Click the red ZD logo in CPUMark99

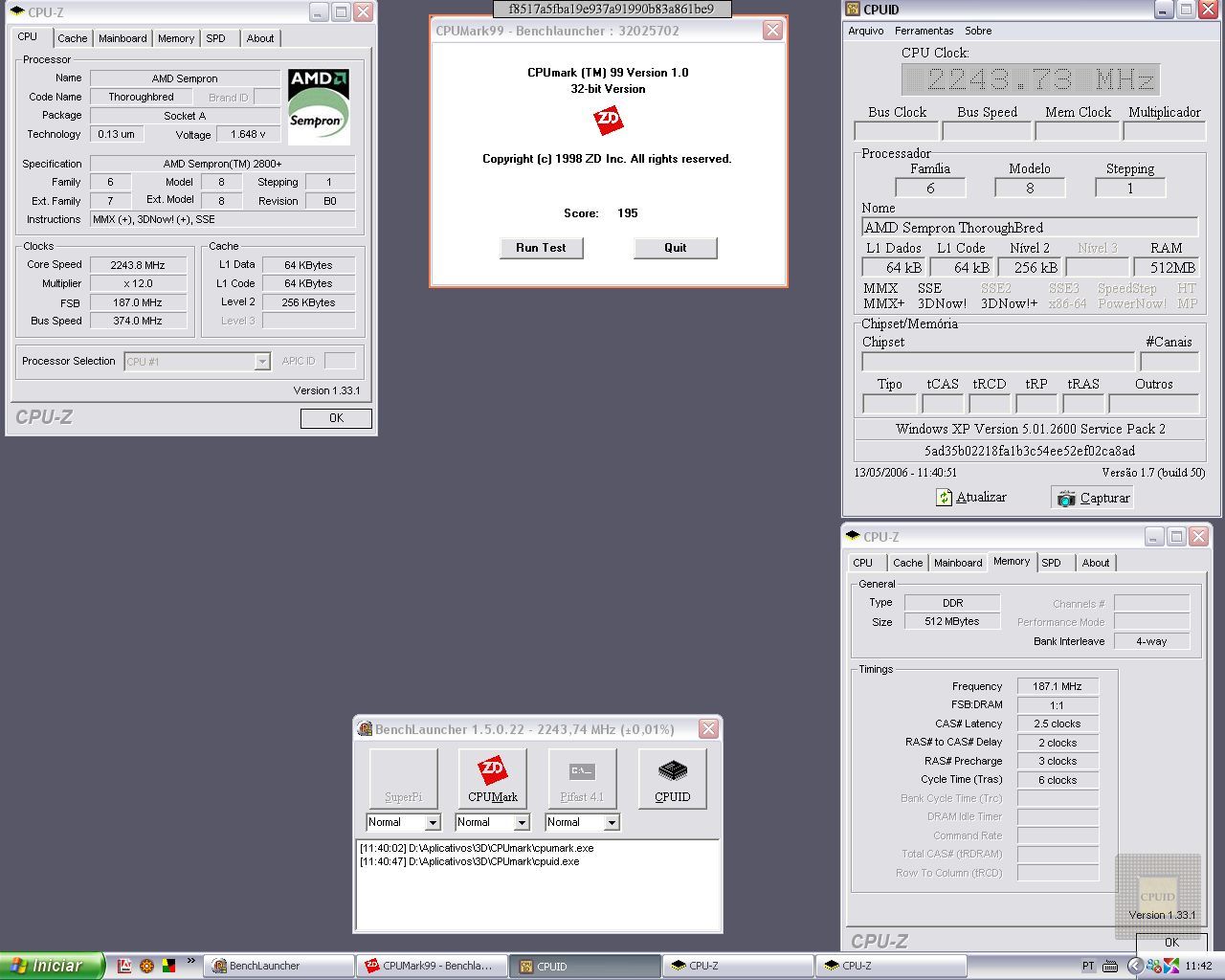pyautogui.click(x=608, y=121)
